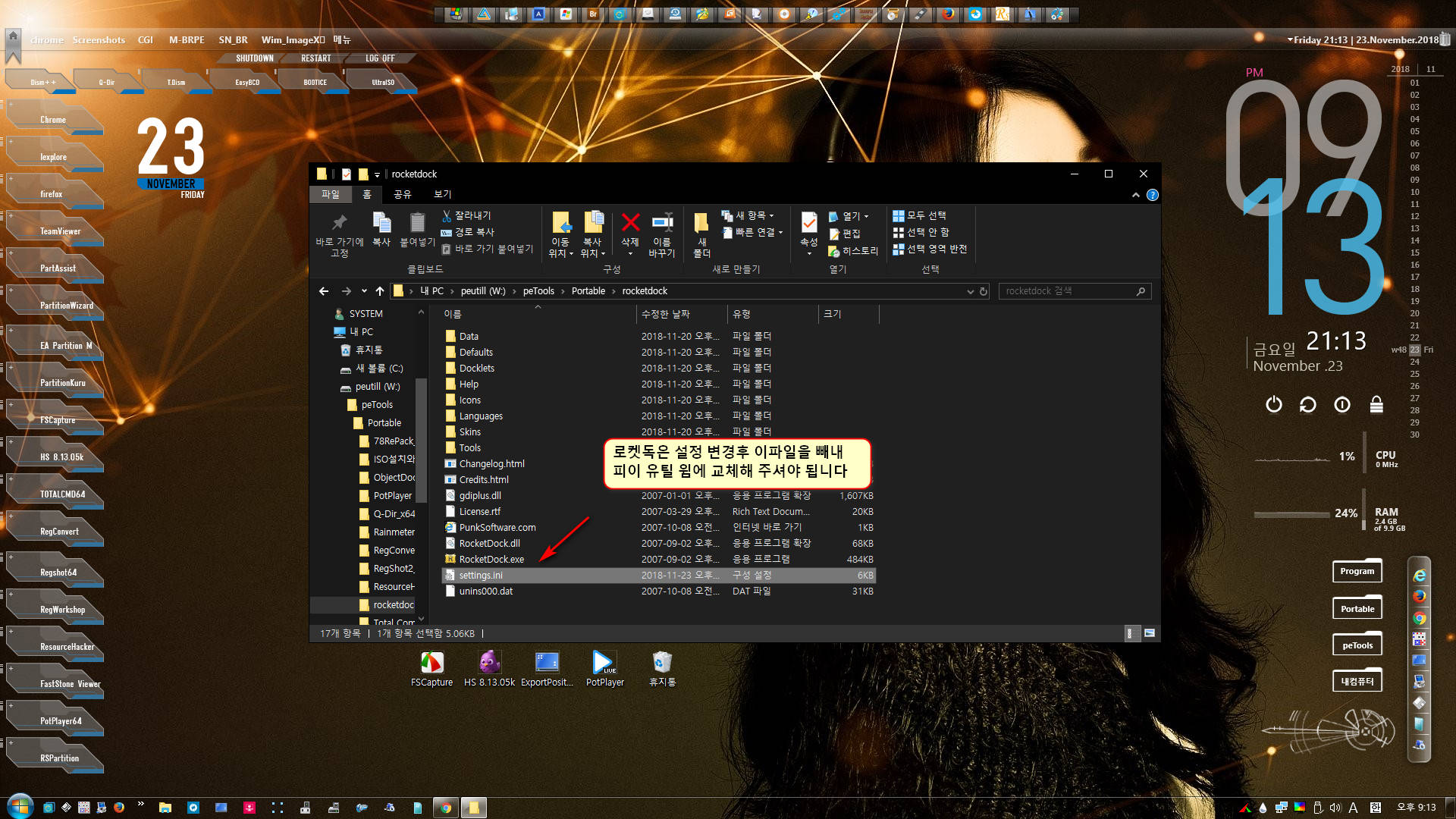Click the Chrome icon in the taskbar
1456x819 pixels.
446,808
